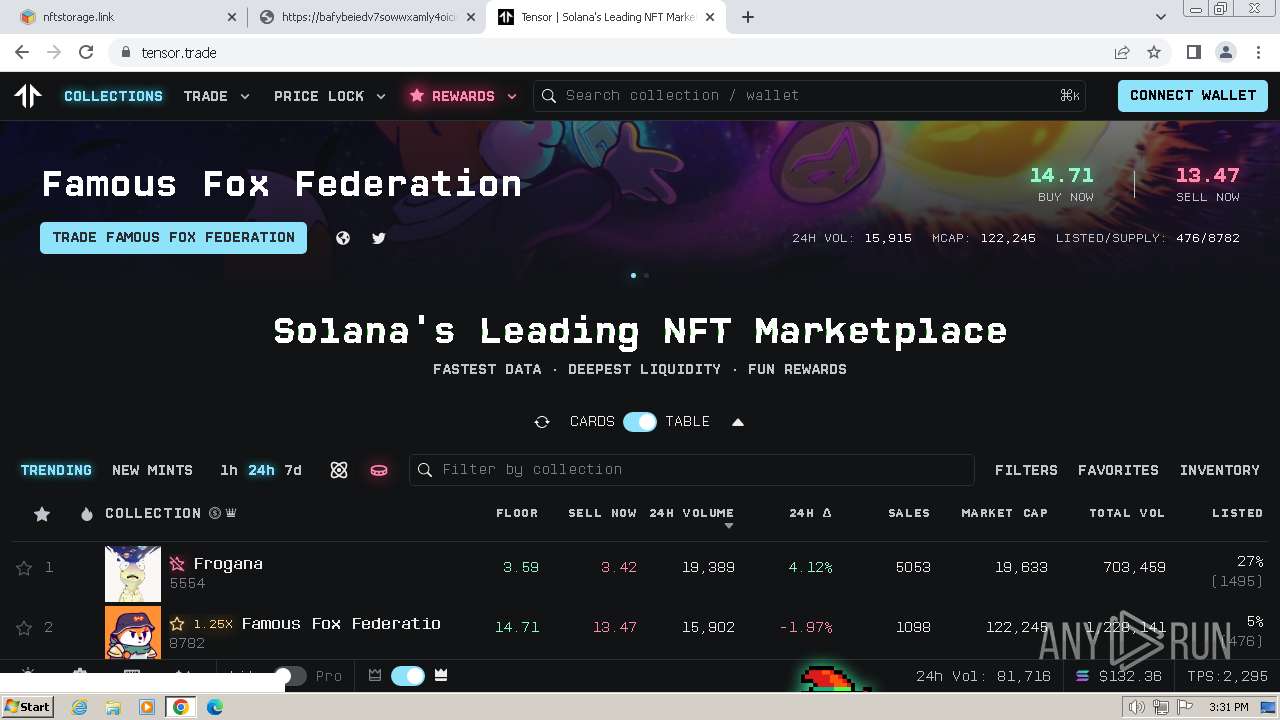Open Microsoft Edge from taskbar

pos(214,707)
